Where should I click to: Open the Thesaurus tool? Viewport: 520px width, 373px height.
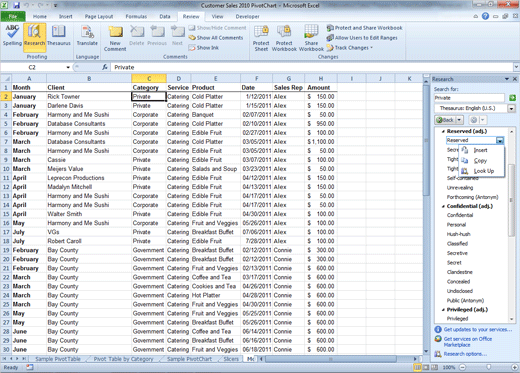click(59, 36)
